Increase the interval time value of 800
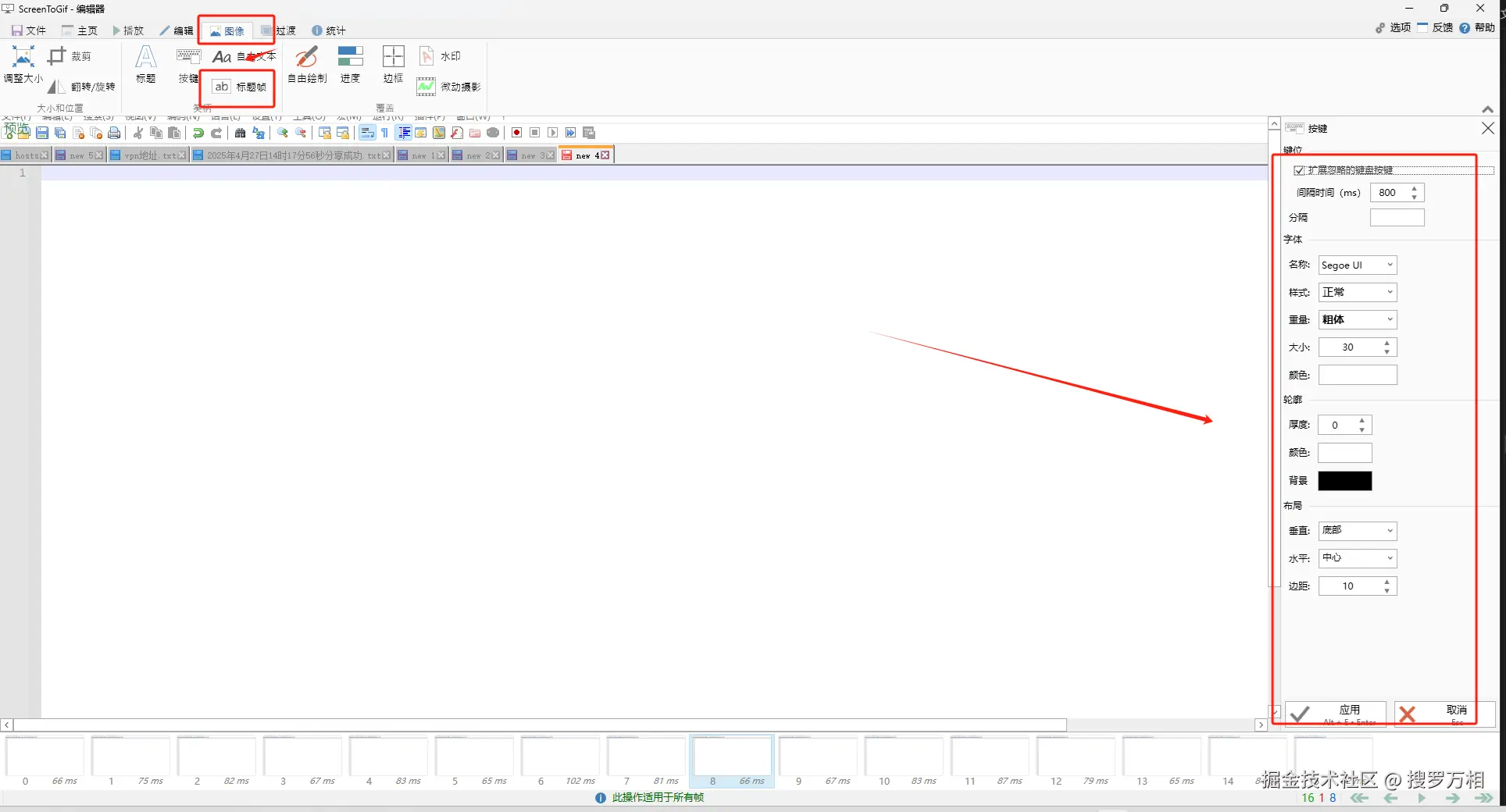The height and width of the screenshot is (812, 1506). coord(1415,188)
